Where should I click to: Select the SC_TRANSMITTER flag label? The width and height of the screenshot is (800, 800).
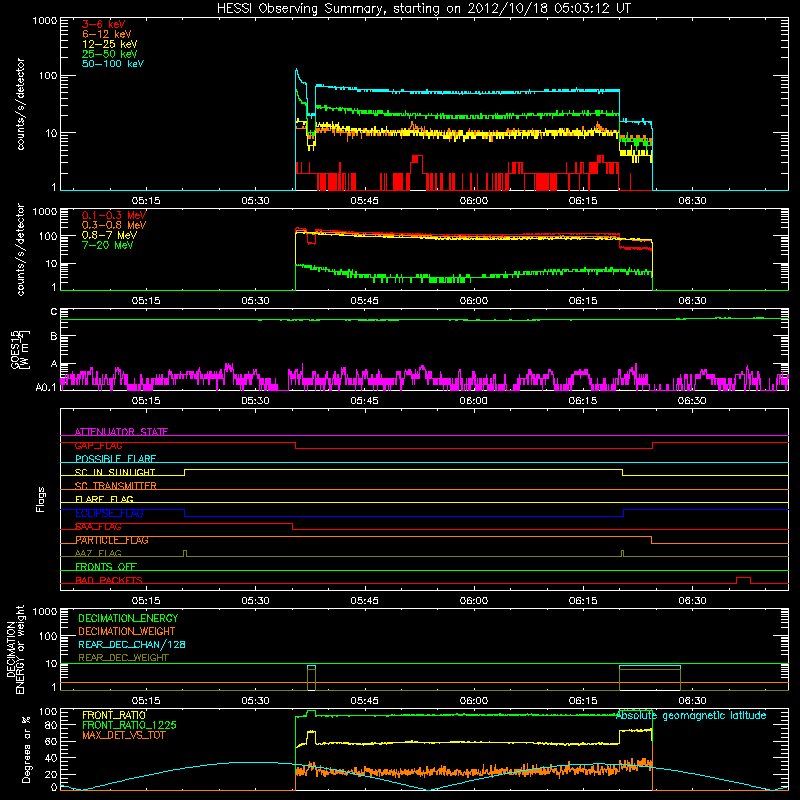[x=116, y=486]
